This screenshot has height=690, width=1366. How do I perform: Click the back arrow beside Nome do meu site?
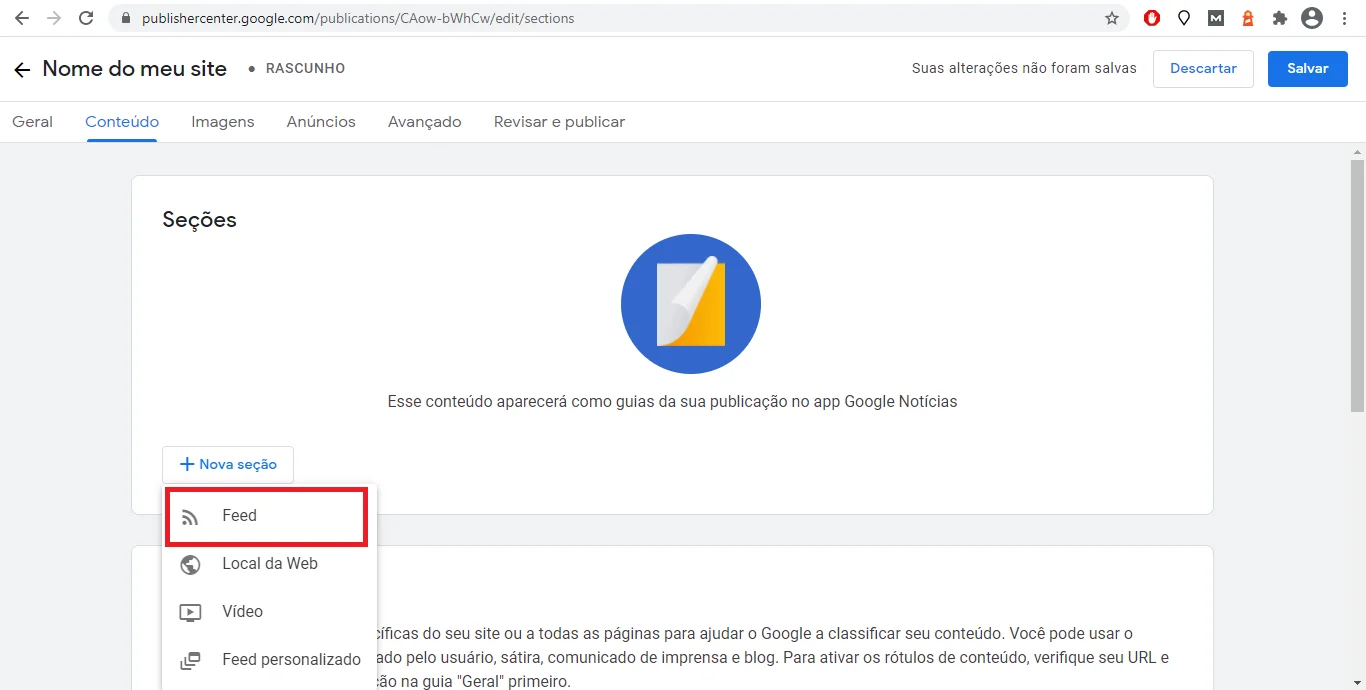pos(22,70)
